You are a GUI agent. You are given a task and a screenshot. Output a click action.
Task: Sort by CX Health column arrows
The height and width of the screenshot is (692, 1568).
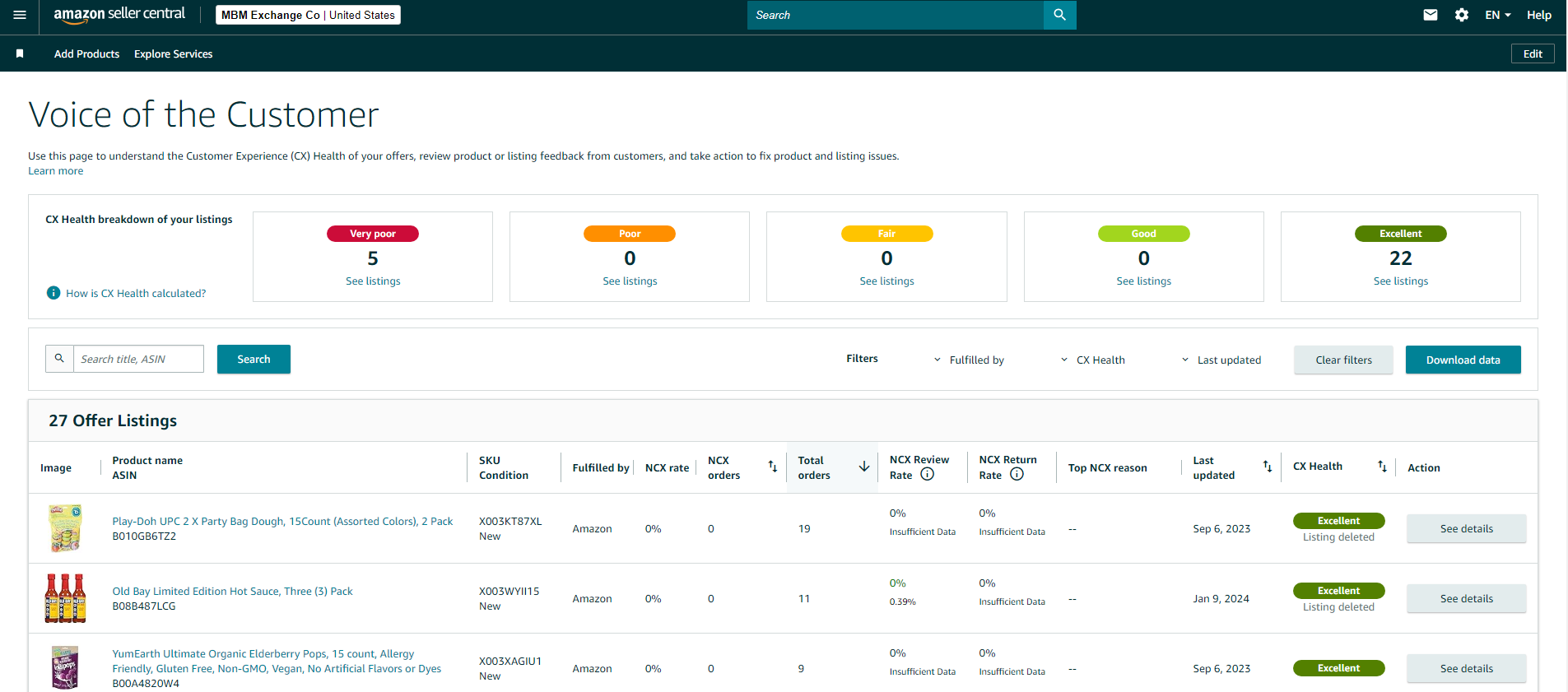point(1382,467)
